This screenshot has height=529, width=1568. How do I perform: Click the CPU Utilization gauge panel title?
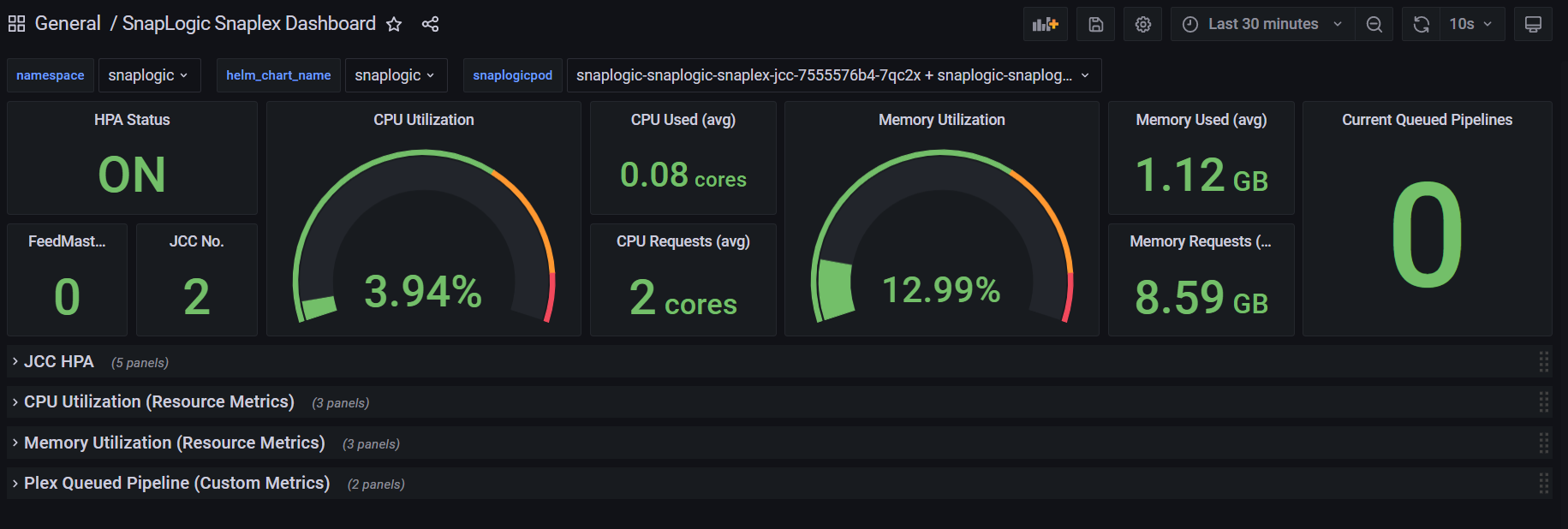424,120
